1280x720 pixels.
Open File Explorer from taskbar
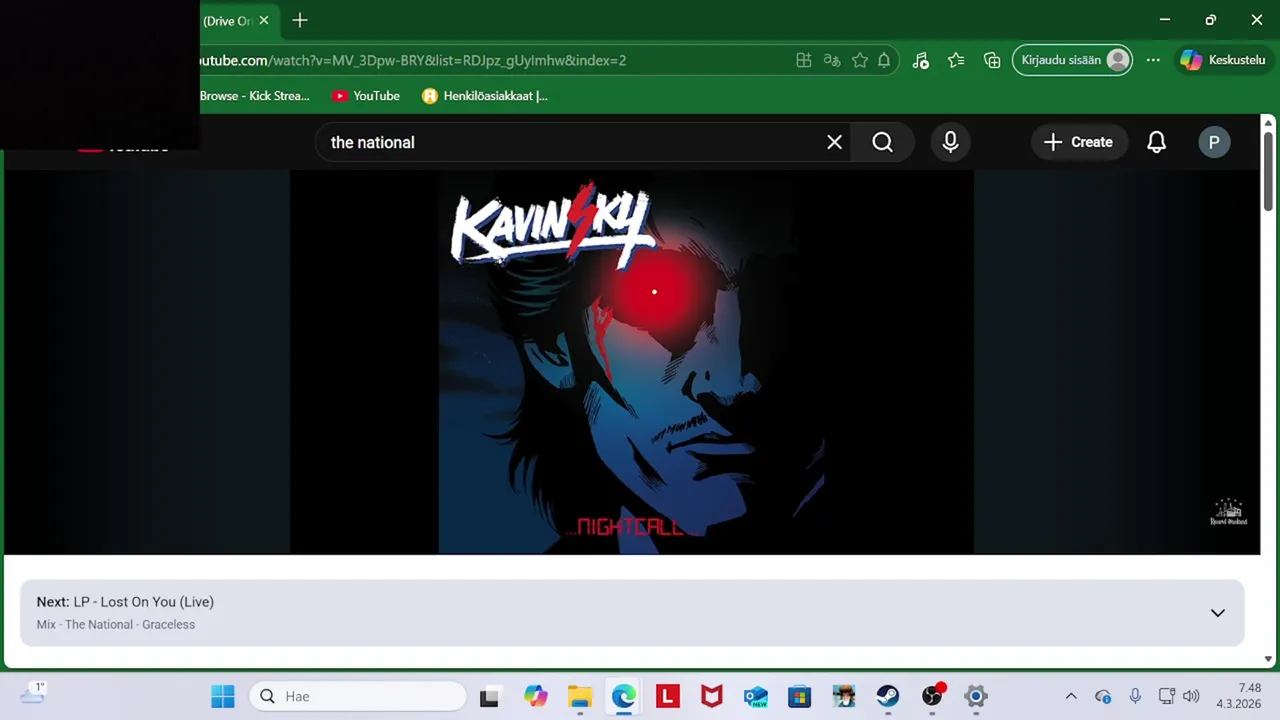point(580,696)
